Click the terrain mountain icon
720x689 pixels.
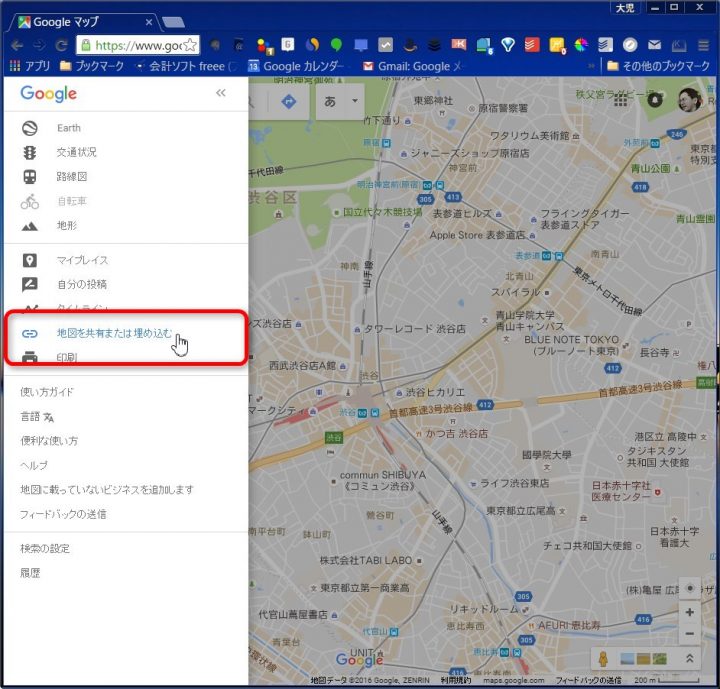point(30,226)
